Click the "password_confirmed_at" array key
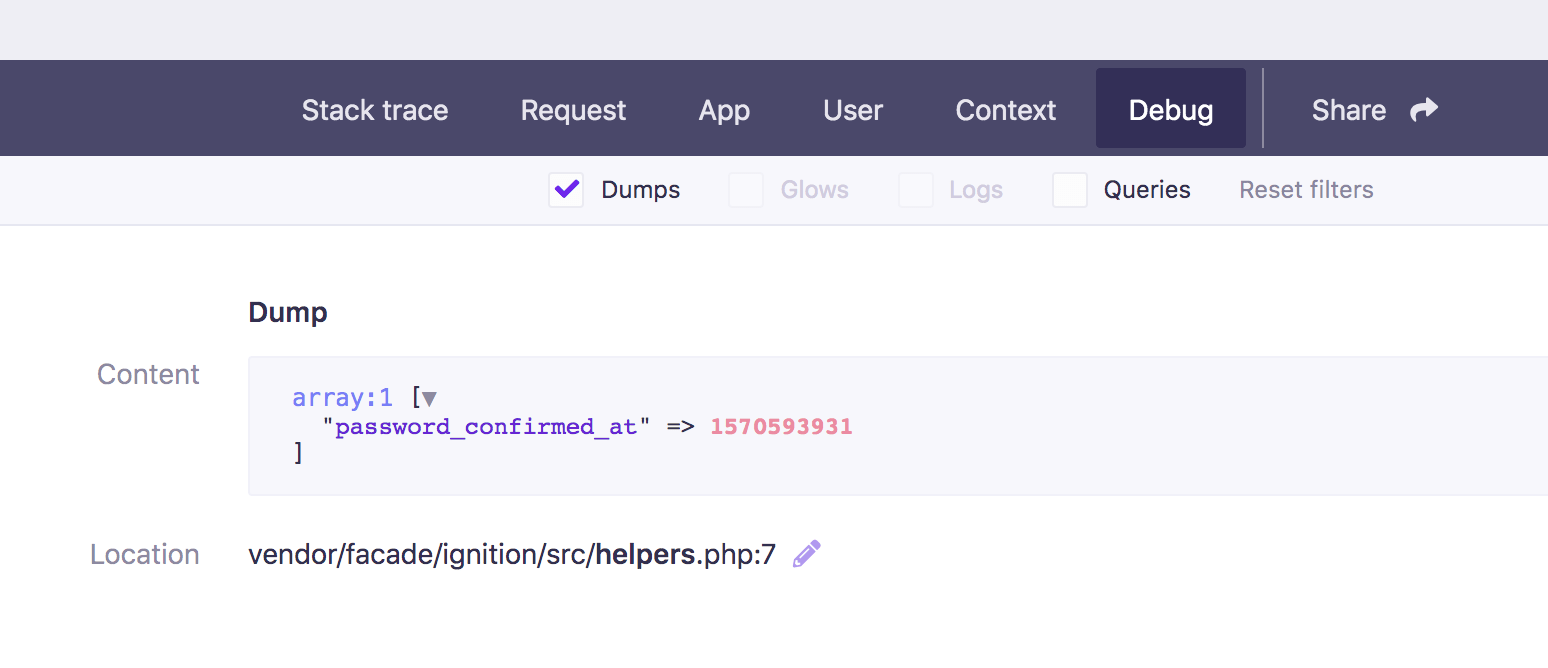This screenshot has height=668, width=1548. [485, 427]
